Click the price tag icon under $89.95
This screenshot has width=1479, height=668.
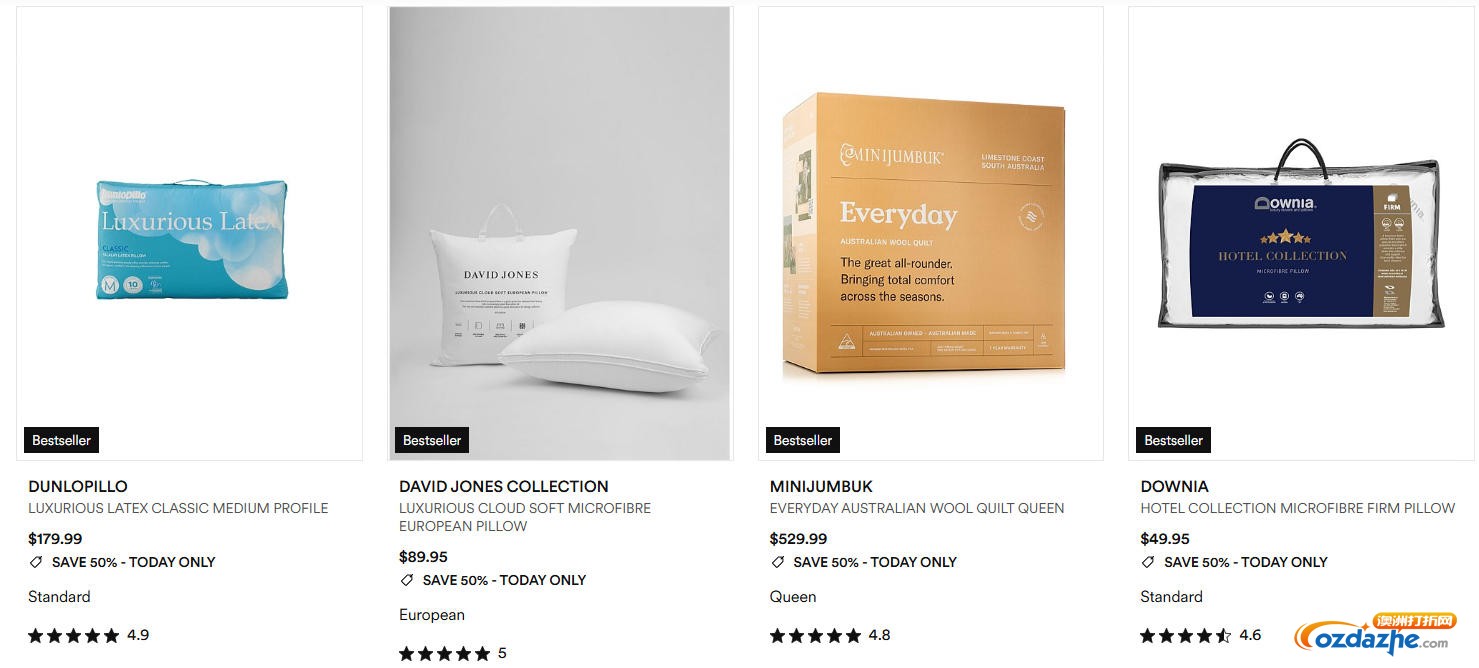click(x=407, y=580)
